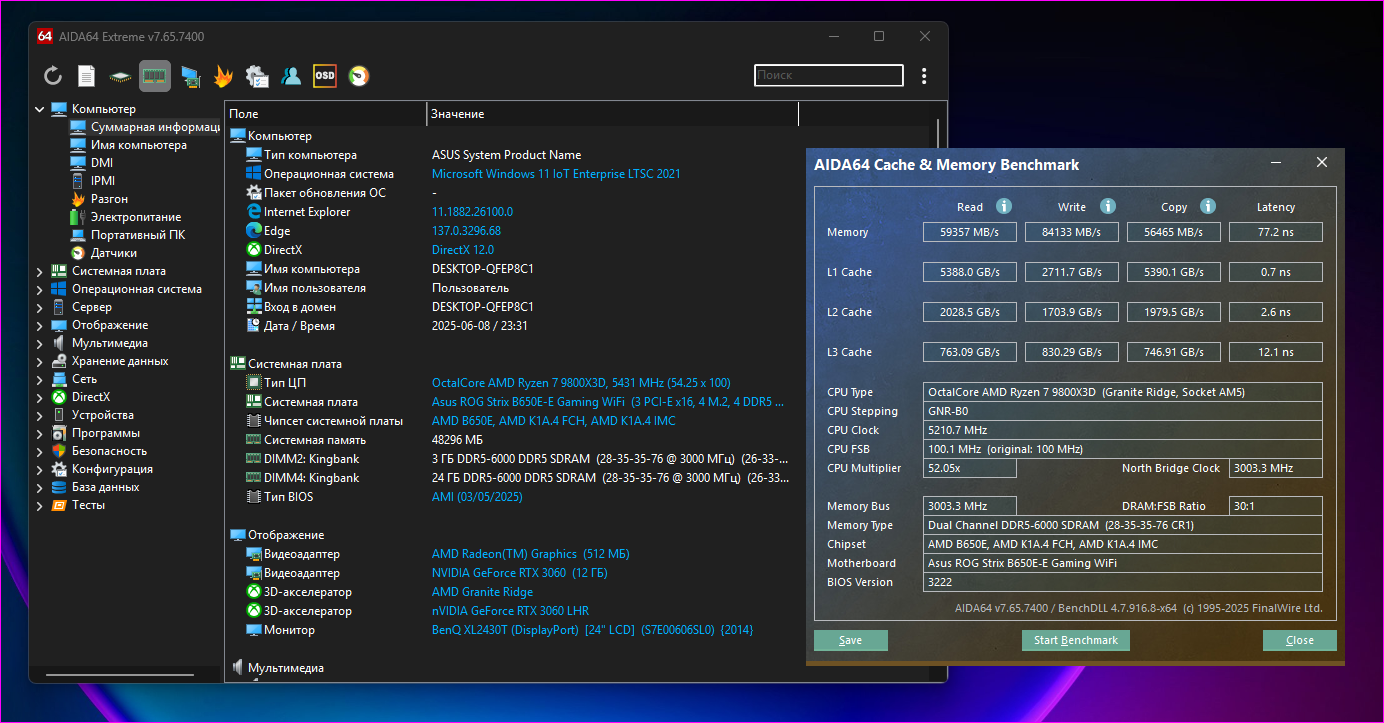
Task: Click the 'Save' button in benchmark window
Action: (850, 640)
